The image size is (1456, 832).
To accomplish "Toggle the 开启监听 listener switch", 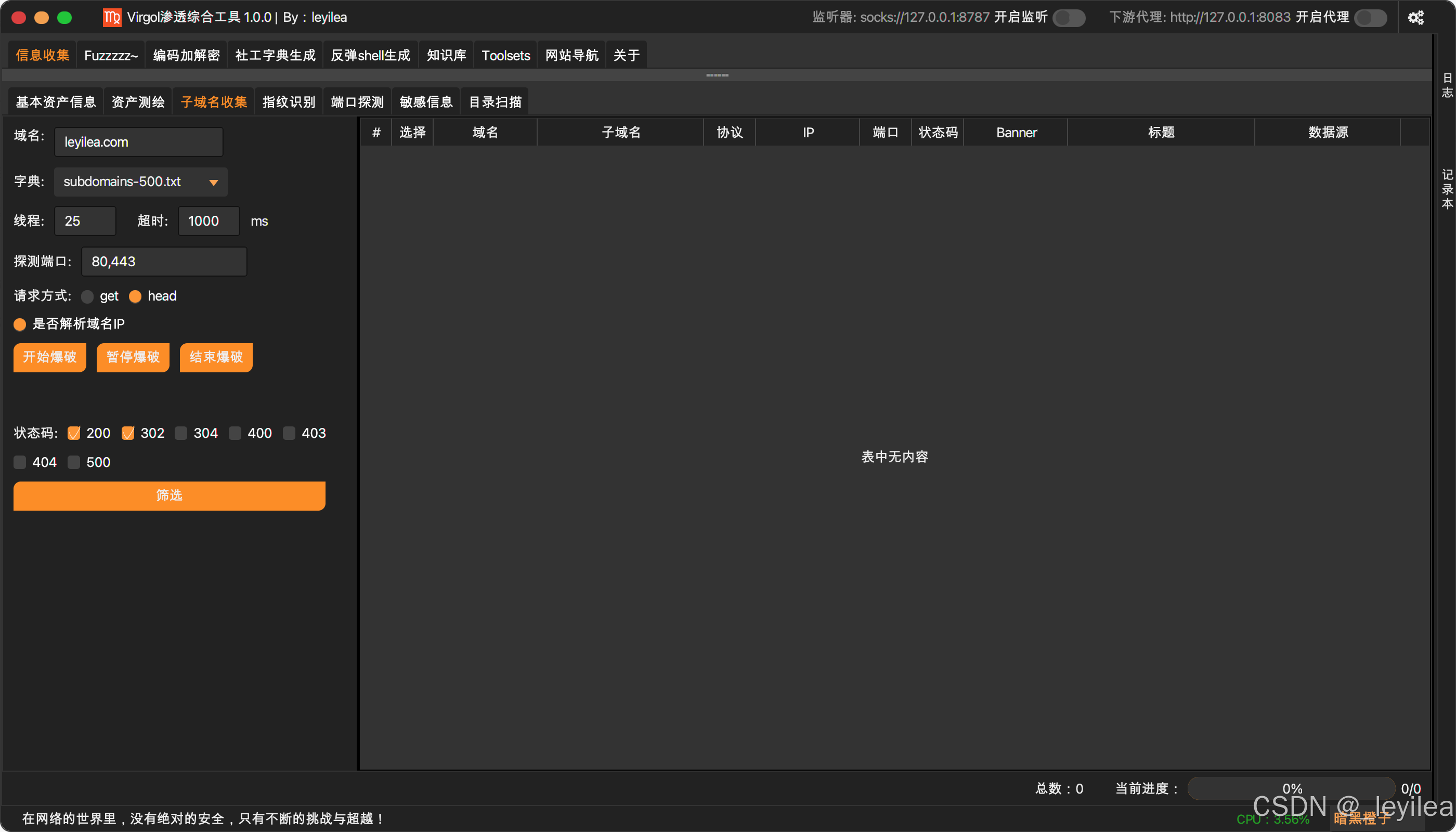I will pos(1069,18).
